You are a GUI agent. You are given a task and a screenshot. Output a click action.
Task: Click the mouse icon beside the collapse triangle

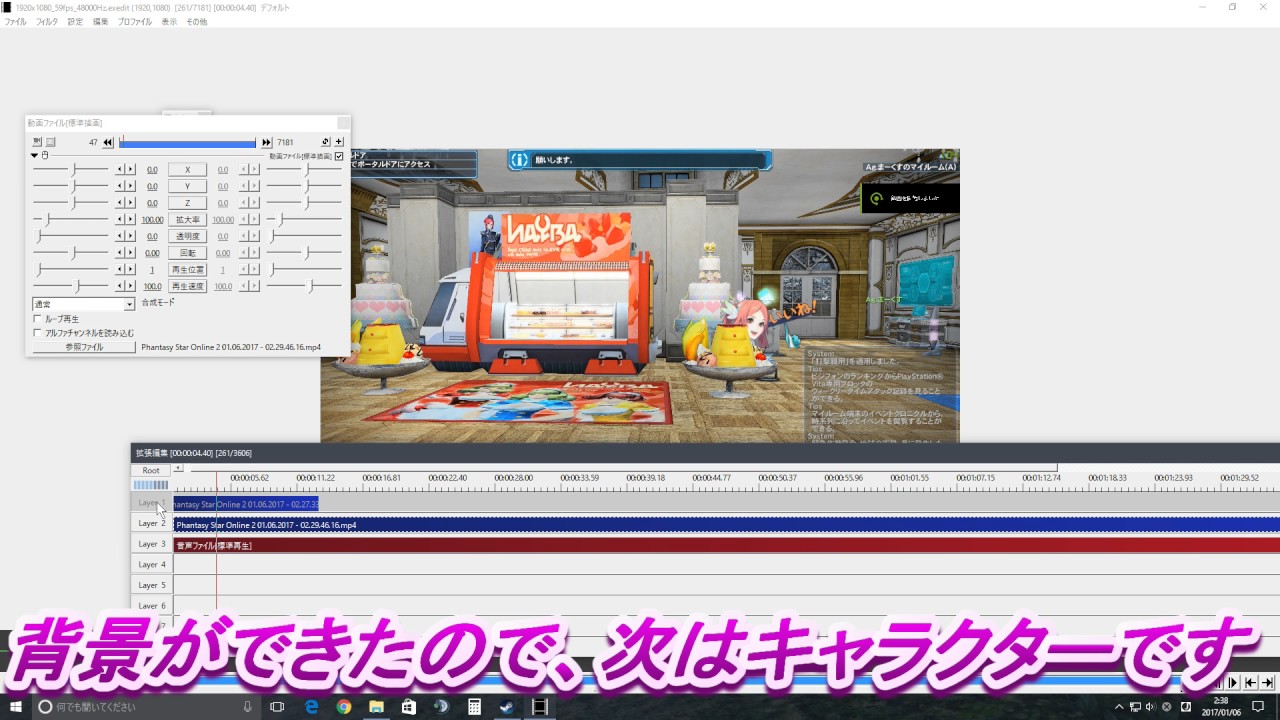pyautogui.click(x=44, y=156)
